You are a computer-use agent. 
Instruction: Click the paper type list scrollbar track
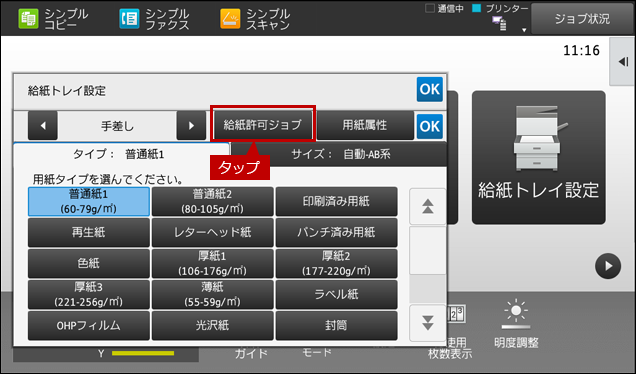tap(428, 265)
